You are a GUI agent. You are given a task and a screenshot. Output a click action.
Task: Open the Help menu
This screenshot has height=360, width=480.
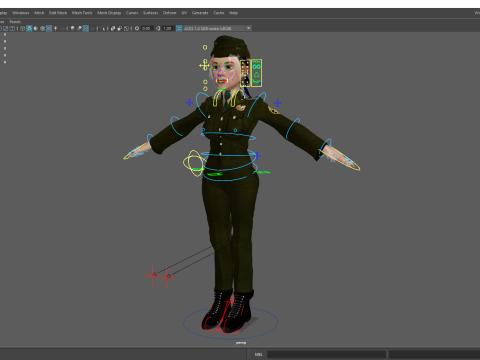[x=233, y=13]
